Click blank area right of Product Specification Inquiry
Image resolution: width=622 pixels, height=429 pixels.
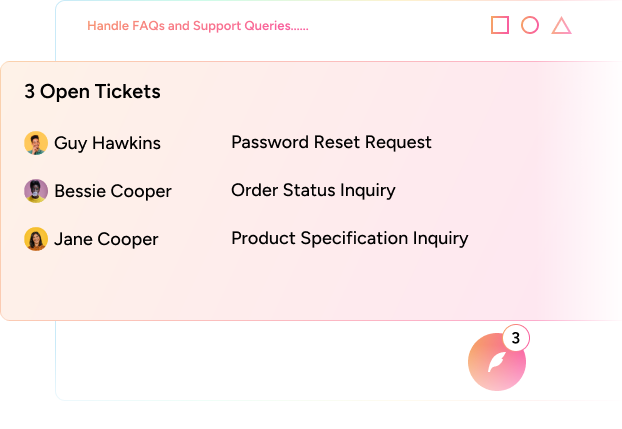point(540,238)
